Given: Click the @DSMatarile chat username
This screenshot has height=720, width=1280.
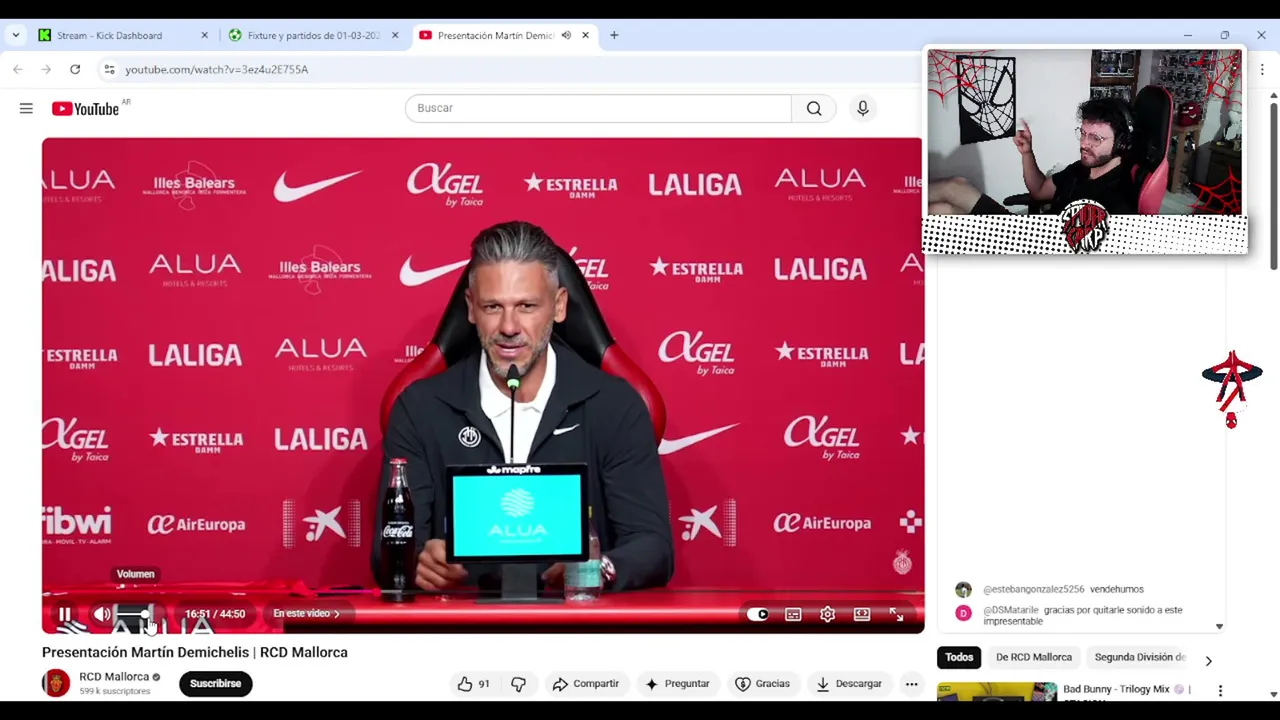Looking at the screenshot, I should point(1011,610).
